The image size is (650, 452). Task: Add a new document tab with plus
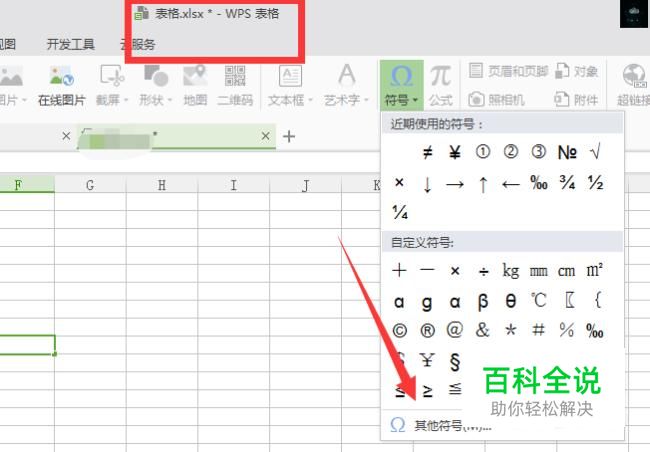tap(289, 136)
